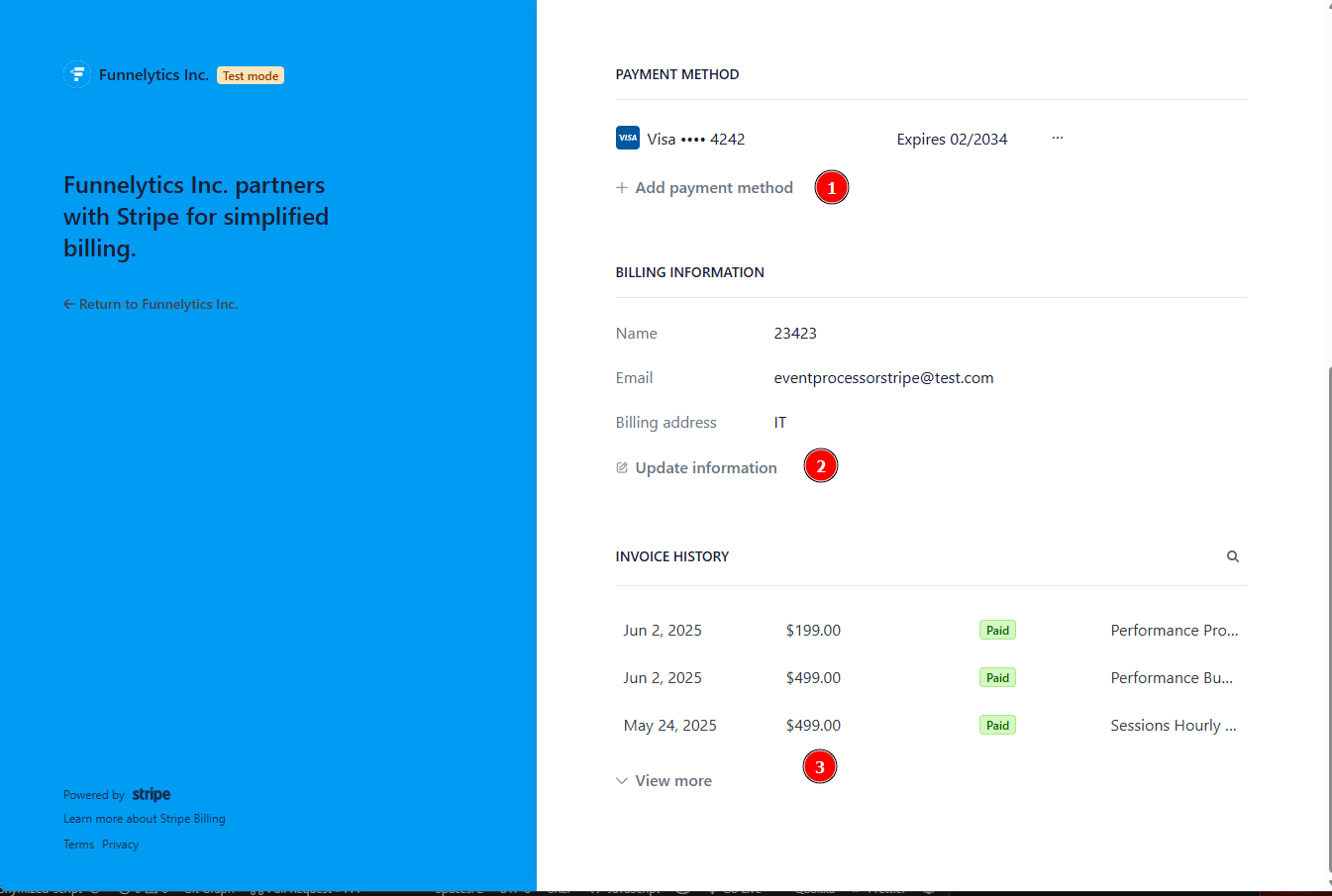Open the $199.00 invoice from Jun 2, 2025
The height and width of the screenshot is (896, 1332).
click(x=931, y=631)
